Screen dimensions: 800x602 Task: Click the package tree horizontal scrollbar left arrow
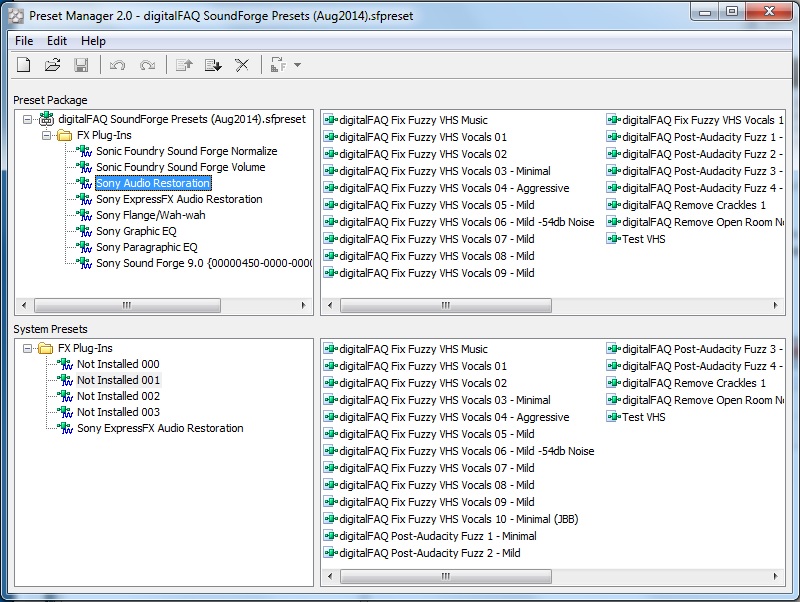(24, 306)
